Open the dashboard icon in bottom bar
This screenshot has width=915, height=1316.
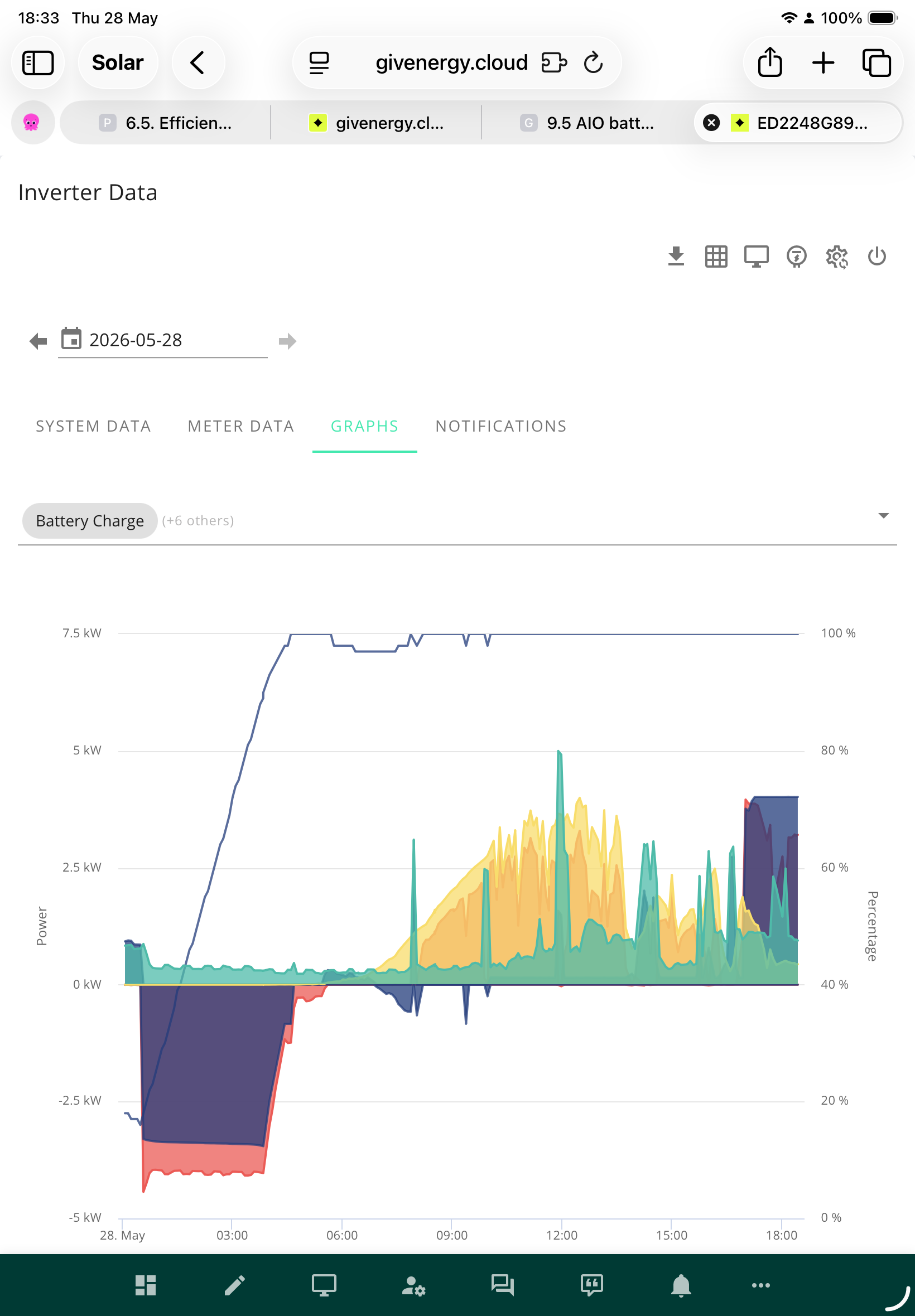pyautogui.click(x=146, y=1285)
